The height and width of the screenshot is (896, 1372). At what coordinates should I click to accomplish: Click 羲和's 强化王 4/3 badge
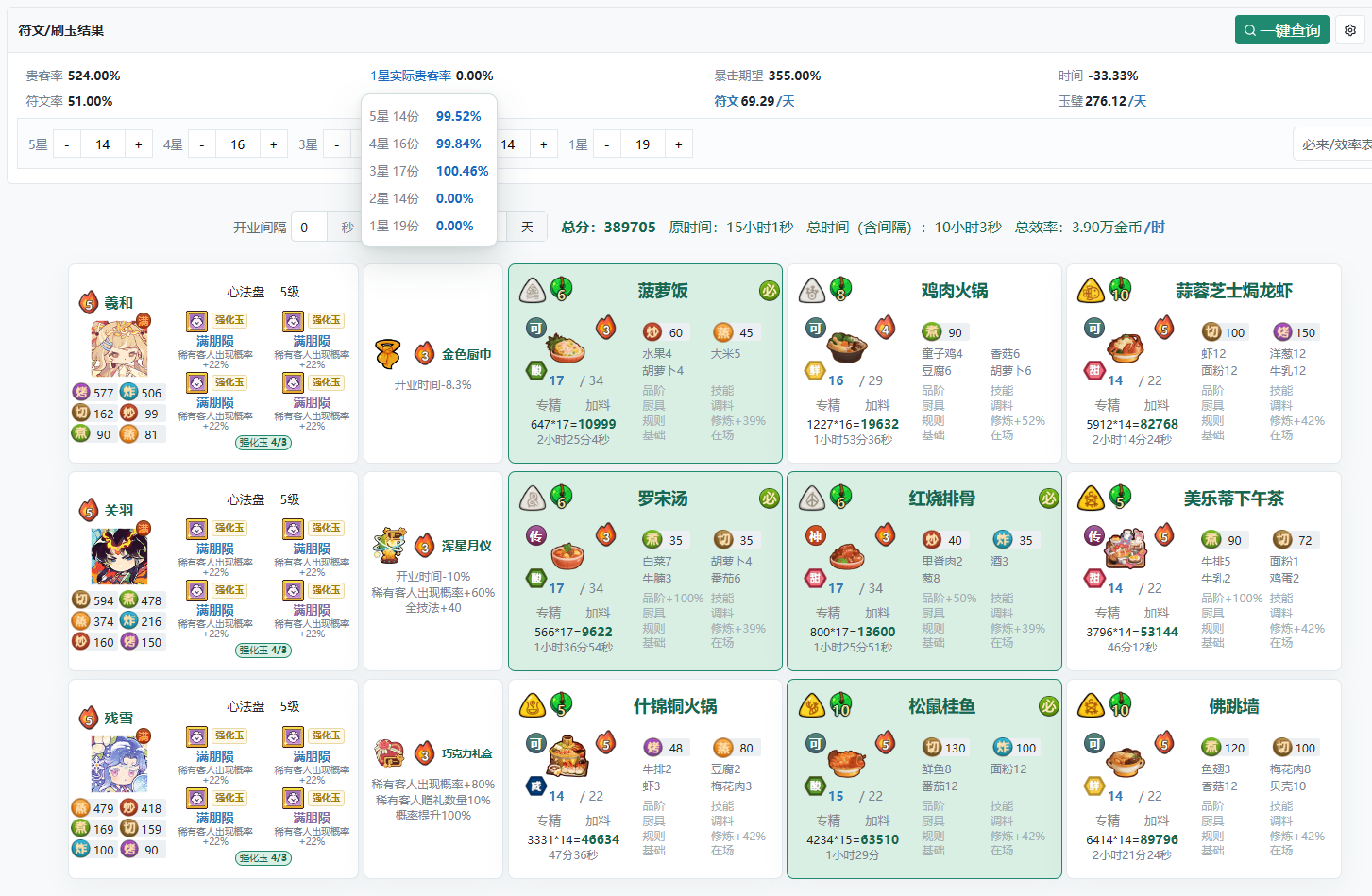(263, 443)
